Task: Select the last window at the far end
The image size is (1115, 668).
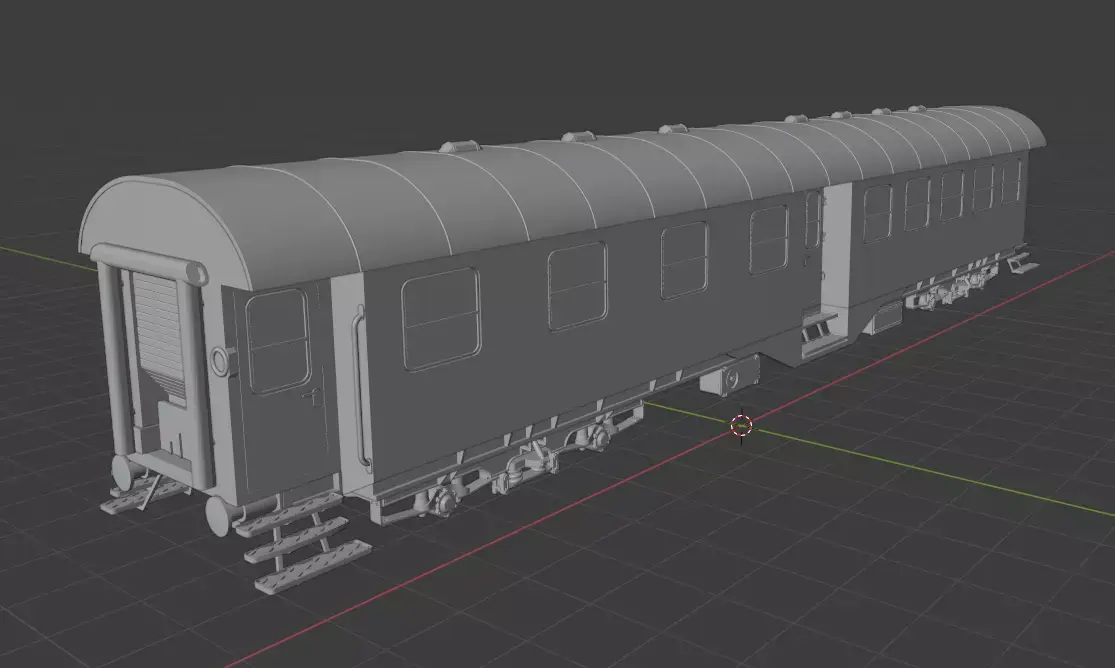Action: 1011,182
